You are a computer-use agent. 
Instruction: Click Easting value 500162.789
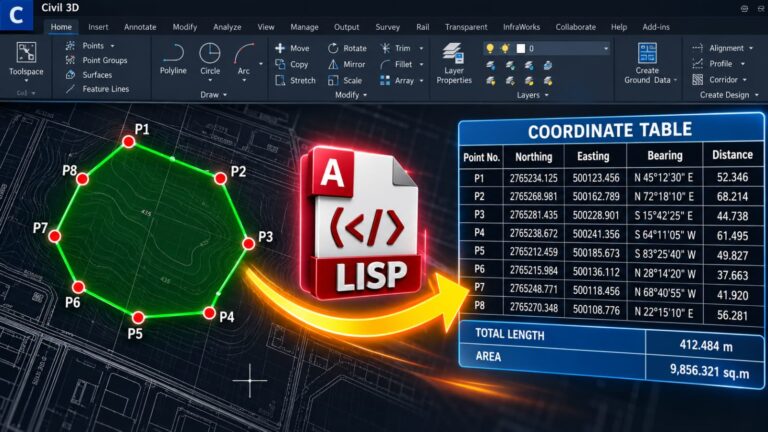coord(596,197)
